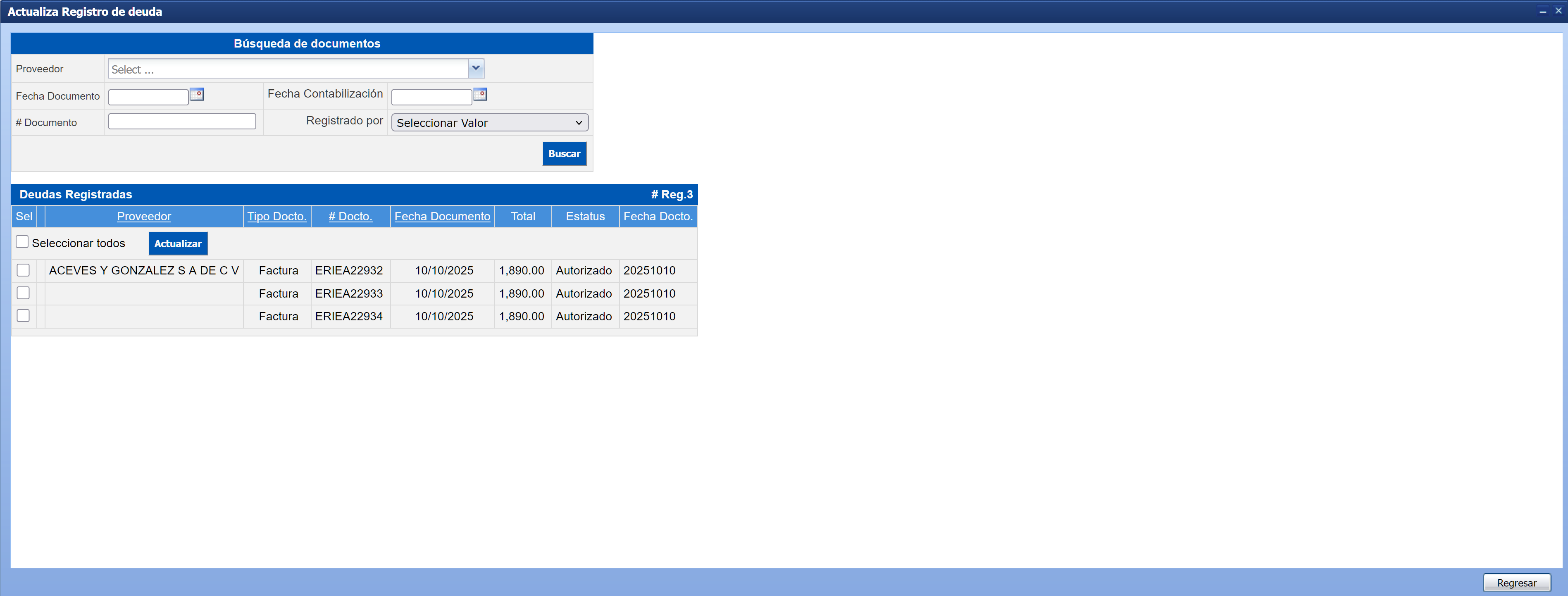
Task: Open Fecha Documento calendar picker icon
Action: click(x=197, y=94)
